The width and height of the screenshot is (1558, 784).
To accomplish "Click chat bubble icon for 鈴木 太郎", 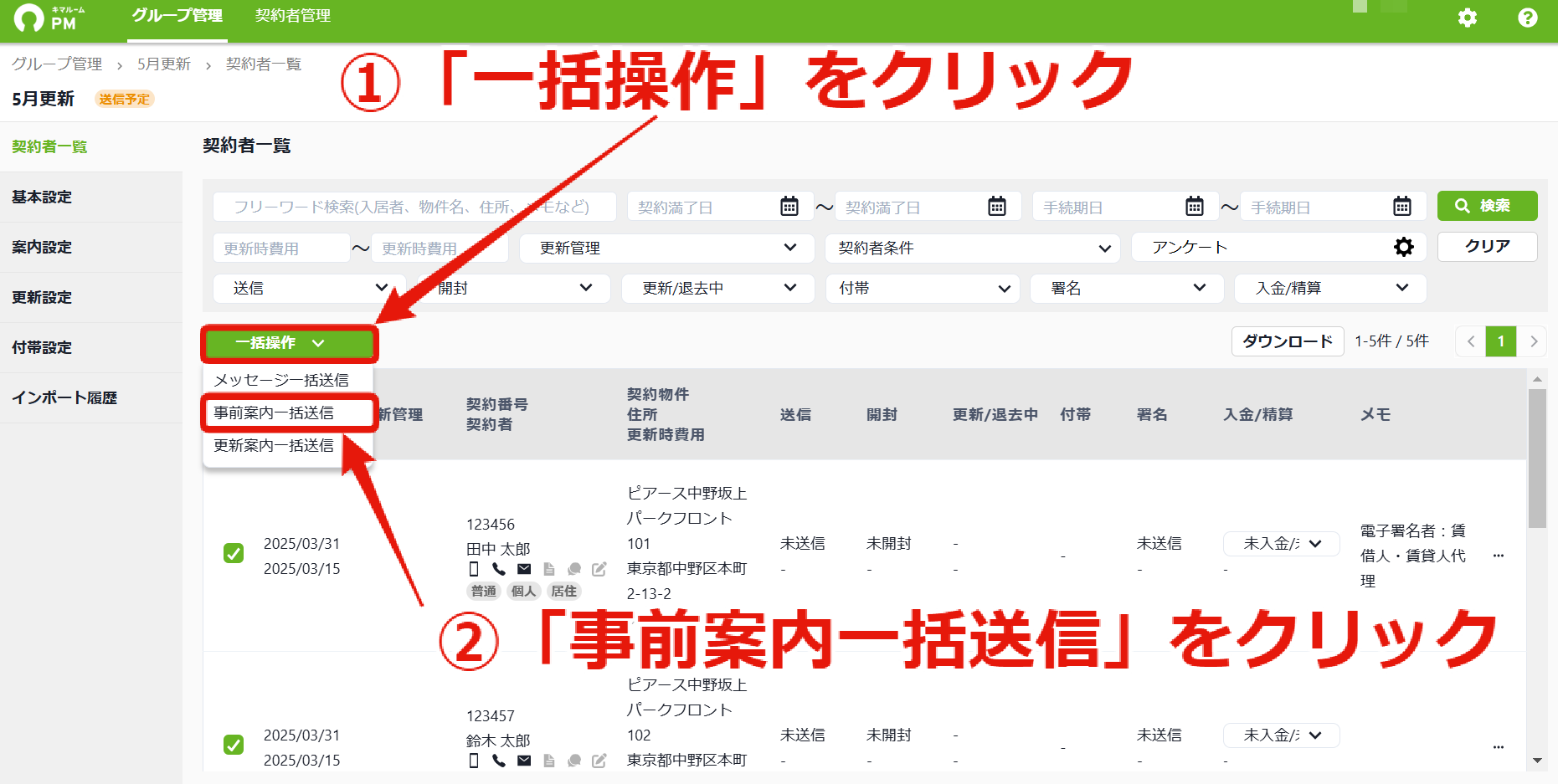I will point(574,761).
